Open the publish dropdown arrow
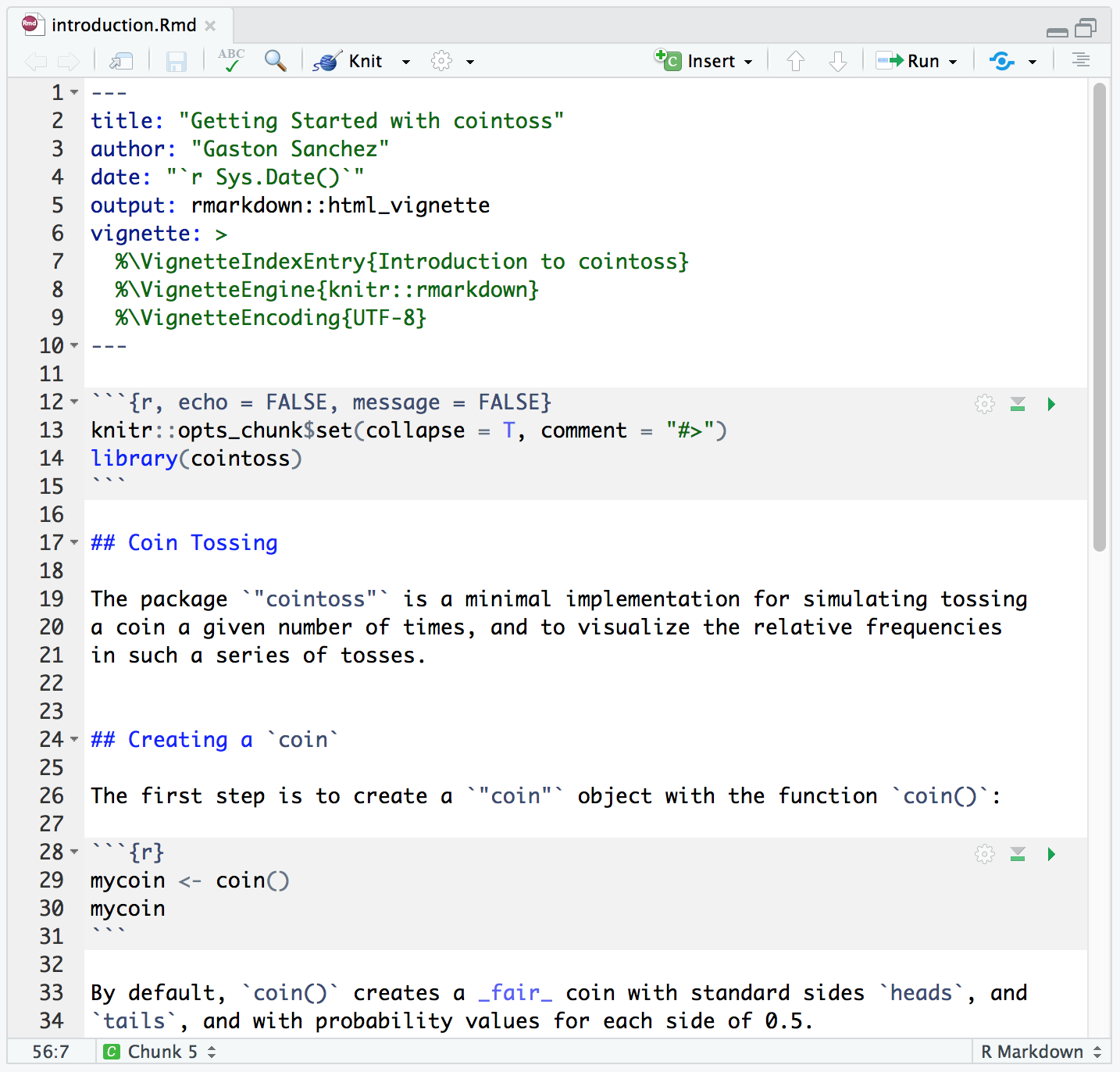Viewport: 1120px width, 1072px height. [x=1033, y=62]
